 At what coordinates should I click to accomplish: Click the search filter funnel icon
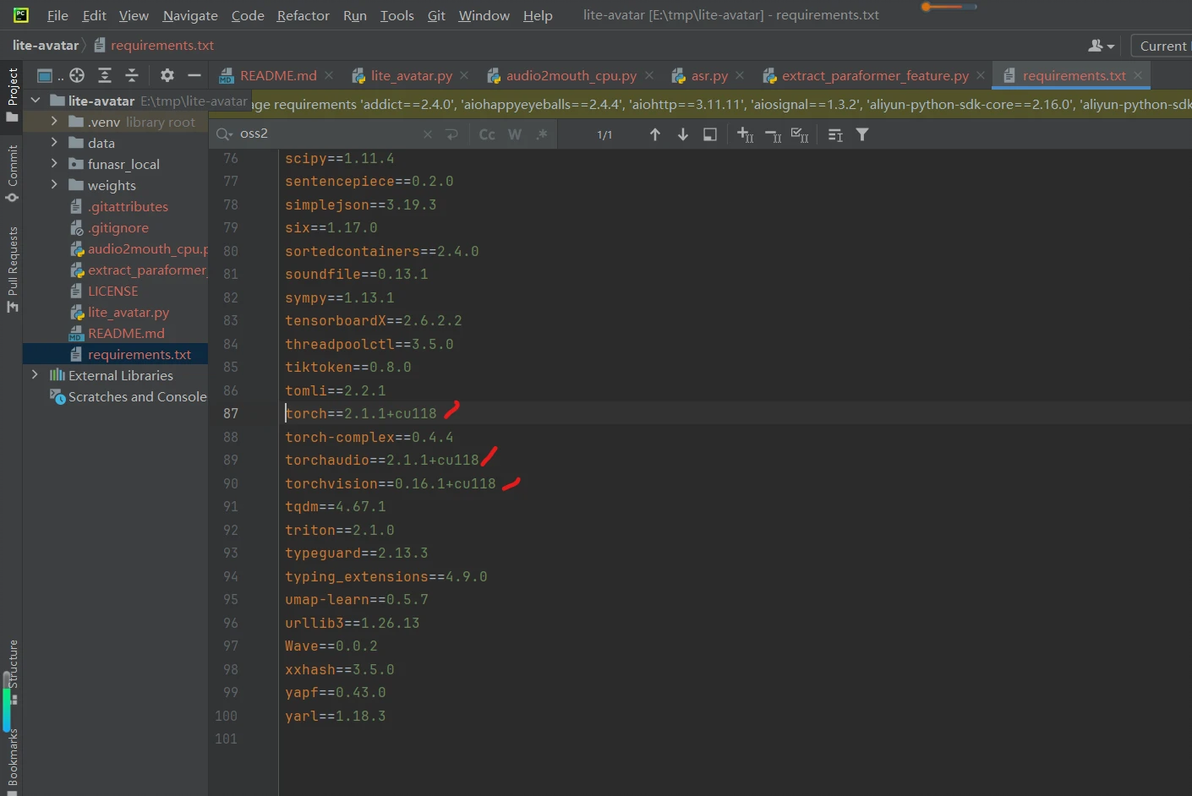[862, 134]
